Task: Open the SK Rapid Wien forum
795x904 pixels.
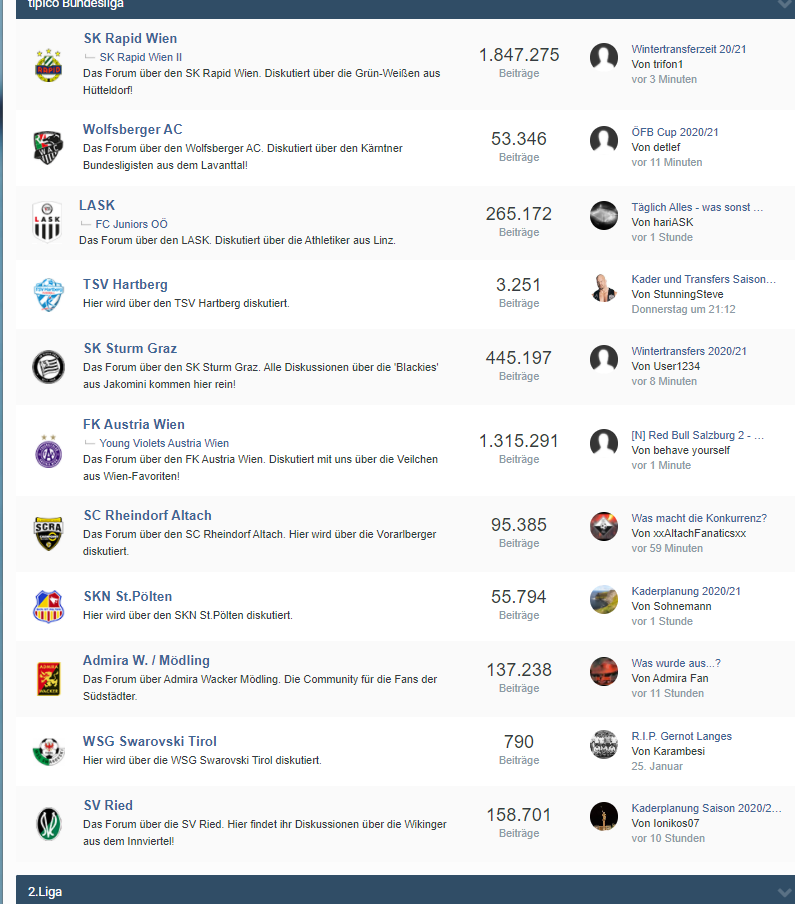Action: (x=130, y=38)
